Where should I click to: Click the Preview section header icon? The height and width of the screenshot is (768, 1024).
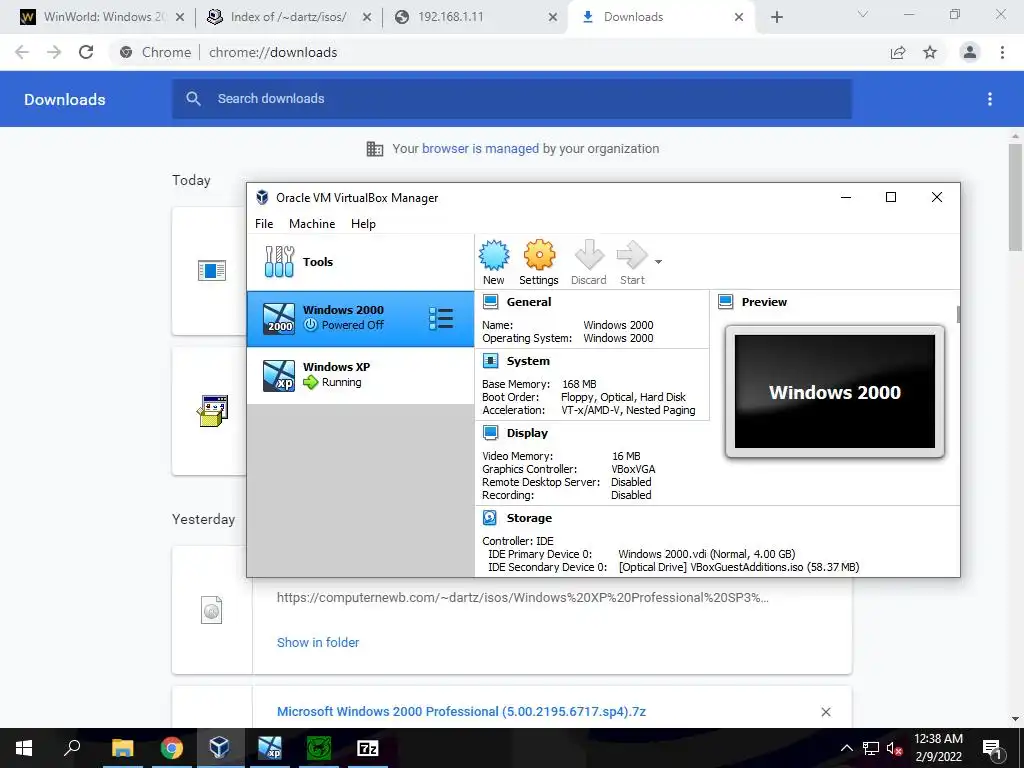726,302
